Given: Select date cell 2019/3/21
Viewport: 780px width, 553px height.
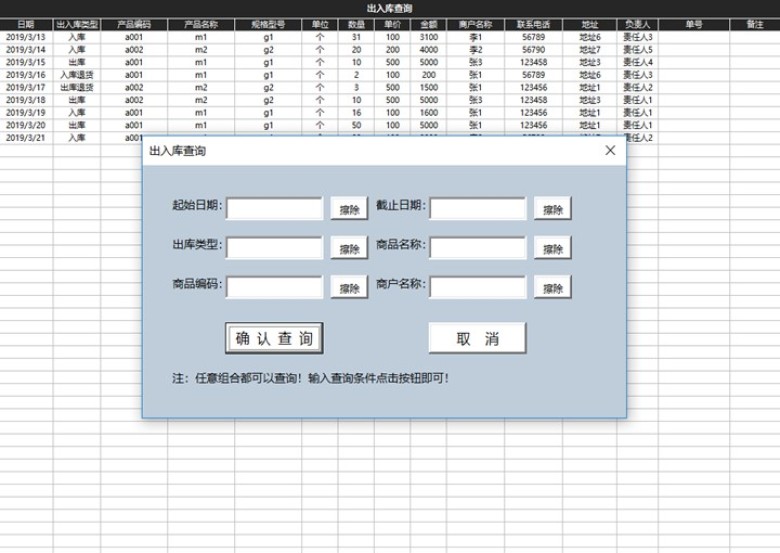Looking at the screenshot, I should pyautogui.click(x=26, y=138).
